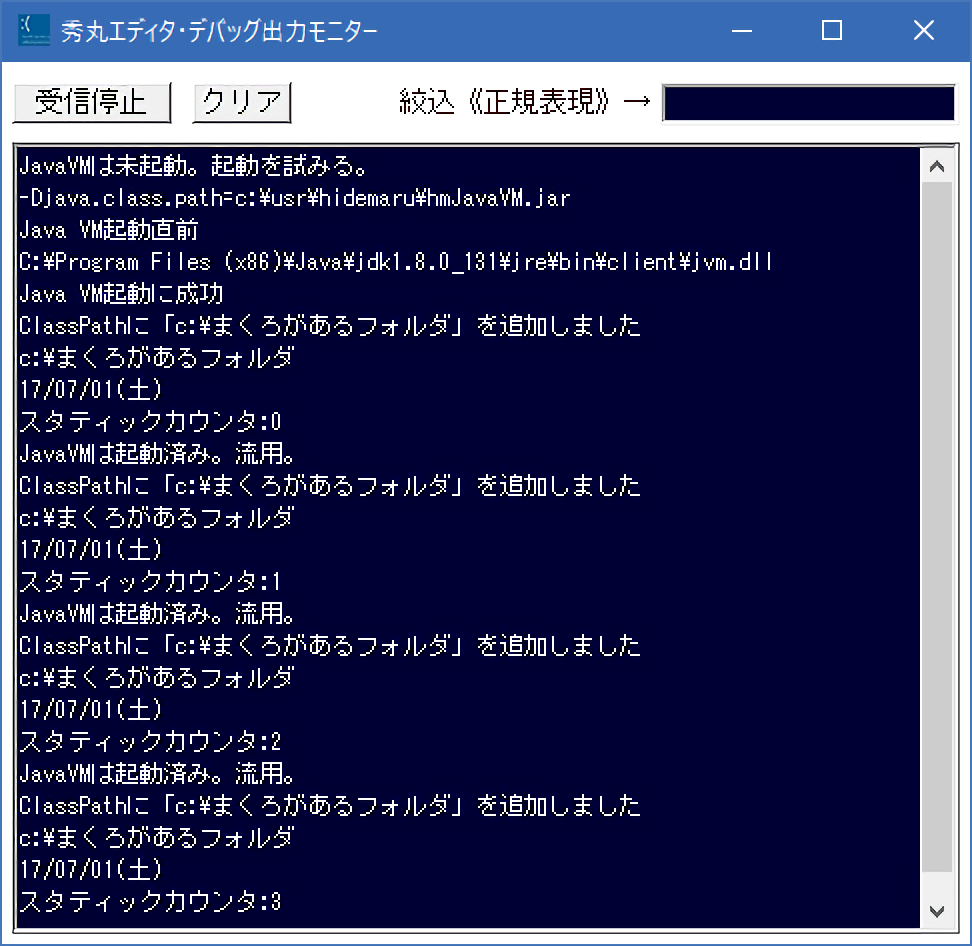Image resolution: width=972 pixels, height=946 pixels.
Task: Select the log line 'JavaVMは未起動。起動を試みる。'
Action: [195, 166]
